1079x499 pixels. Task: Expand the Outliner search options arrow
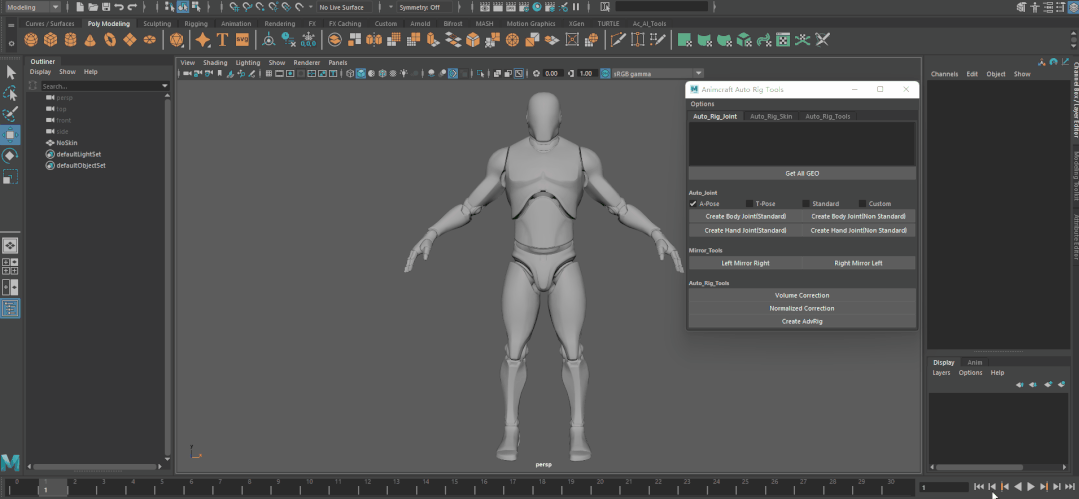165,86
